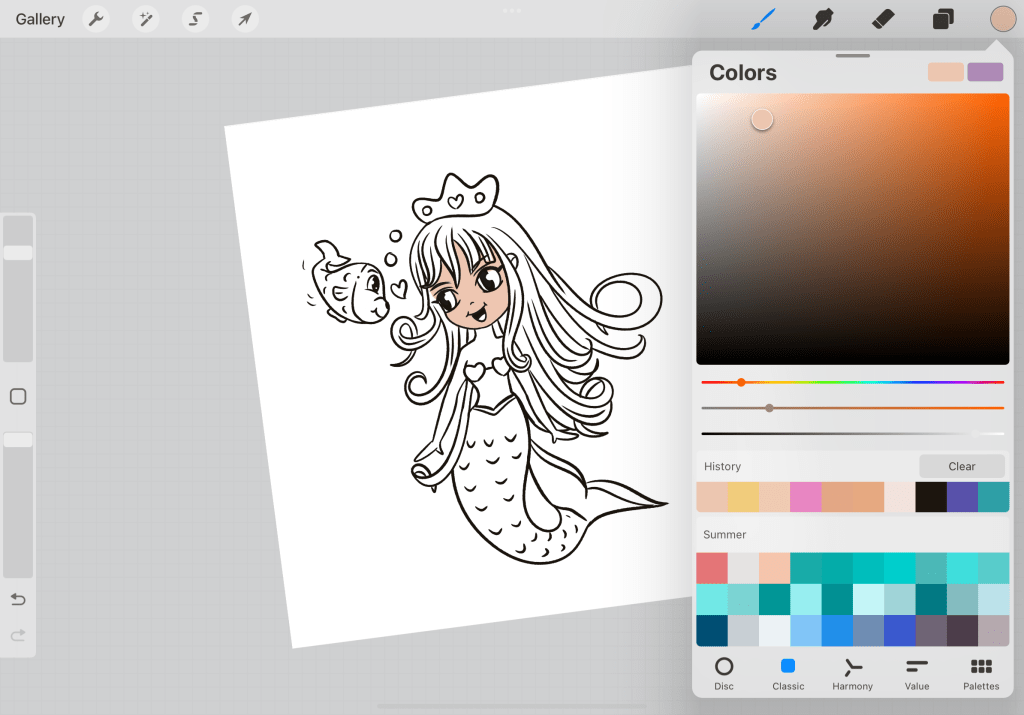Click the hue slider bar
The width and height of the screenshot is (1024, 715).
pyautogui.click(x=852, y=382)
